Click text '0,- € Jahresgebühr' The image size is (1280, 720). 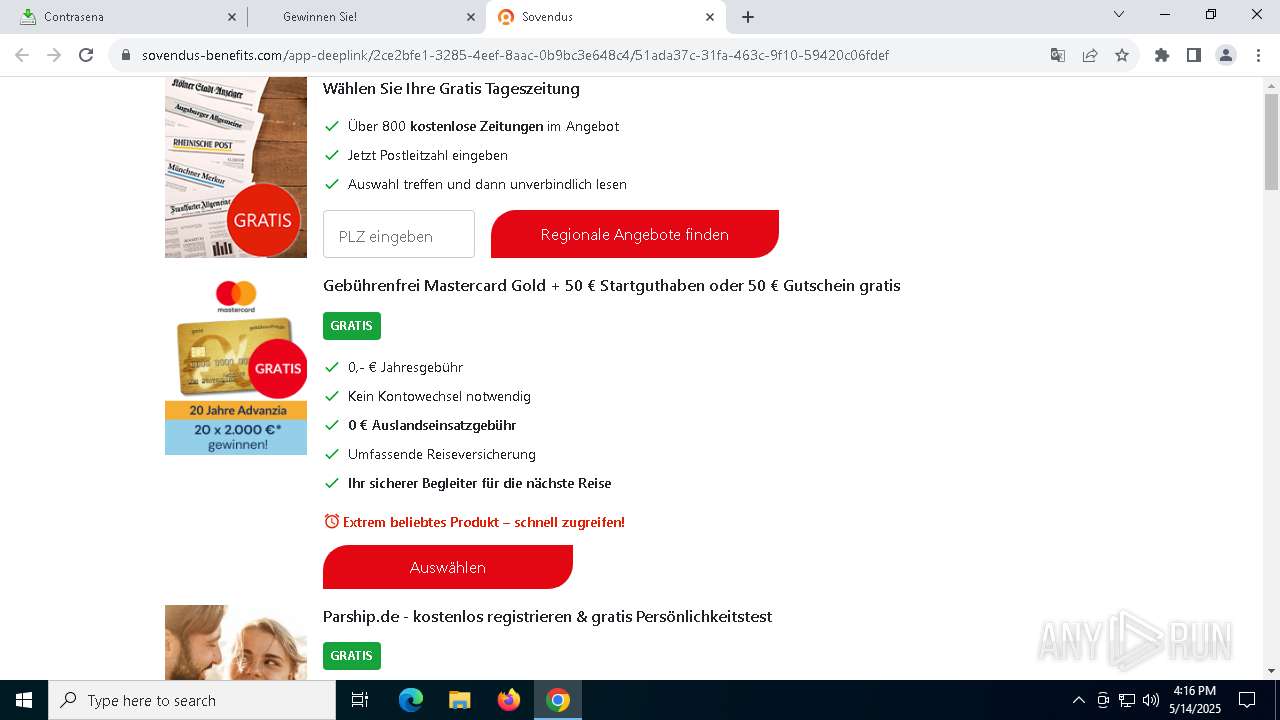[x=405, y=367]
